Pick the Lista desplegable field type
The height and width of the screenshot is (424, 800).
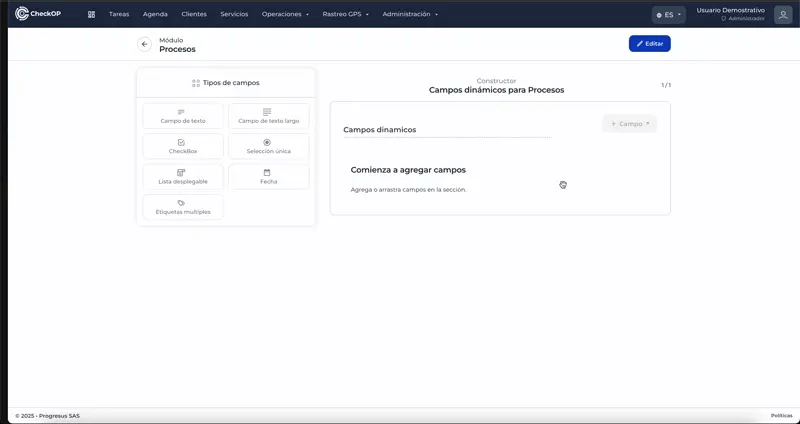tap(183, 177)
